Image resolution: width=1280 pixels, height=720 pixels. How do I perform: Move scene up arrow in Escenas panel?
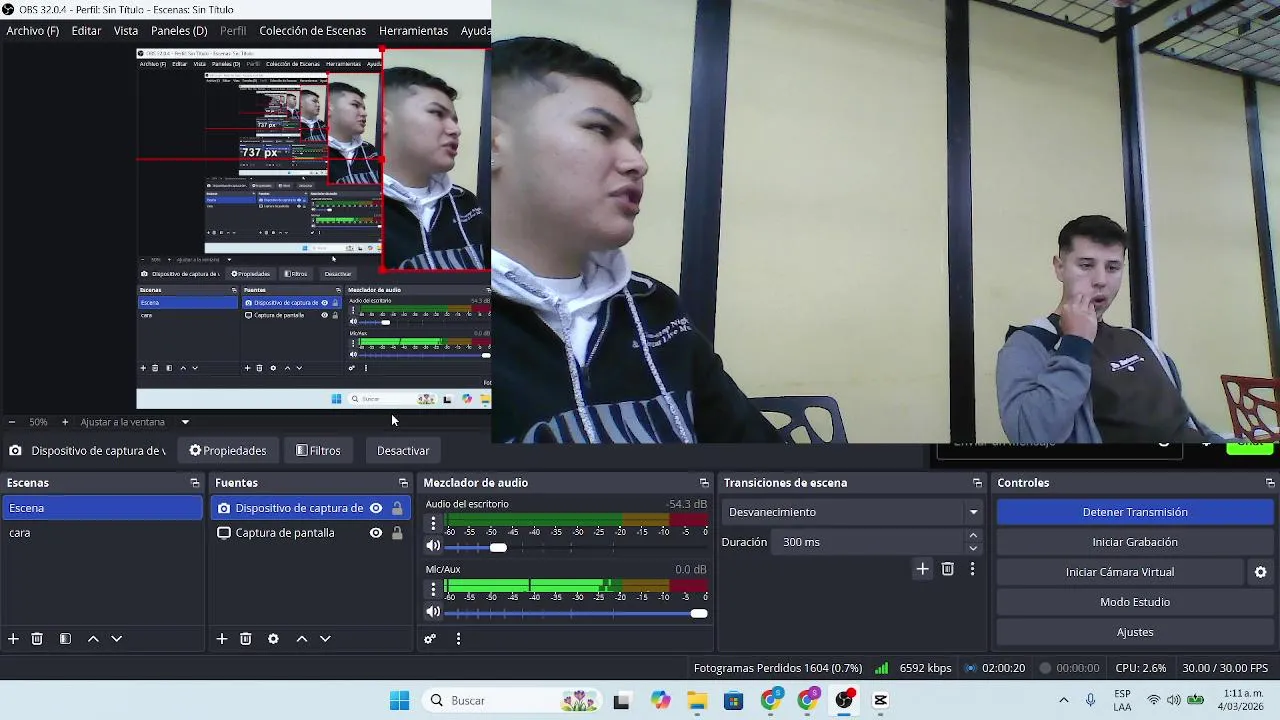click(x=93, y=639)
